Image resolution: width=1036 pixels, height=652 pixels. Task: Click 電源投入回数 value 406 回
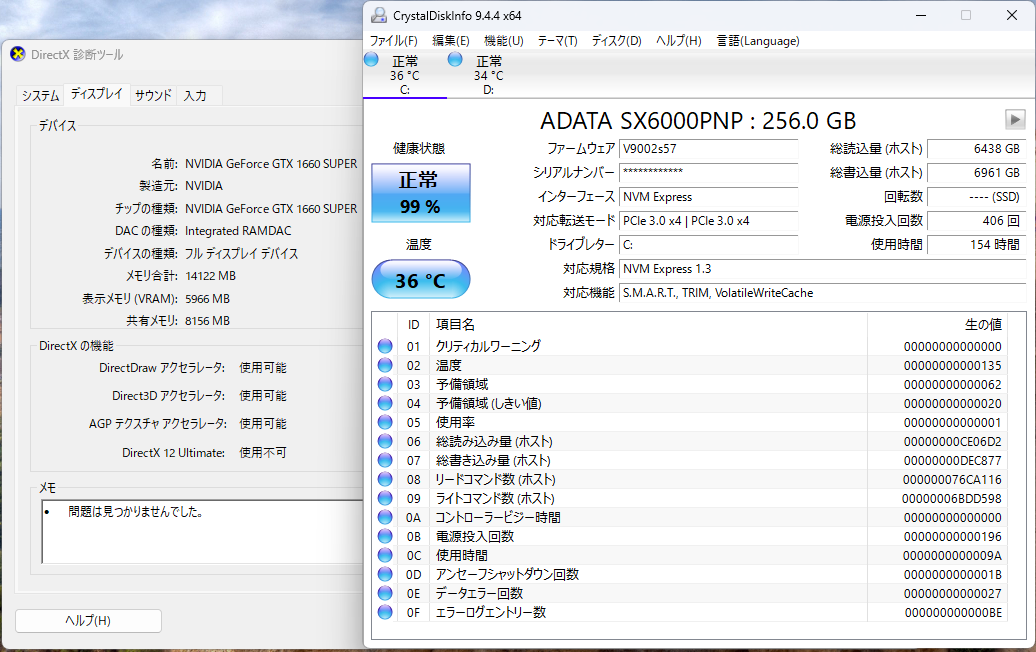click(977, 221)
